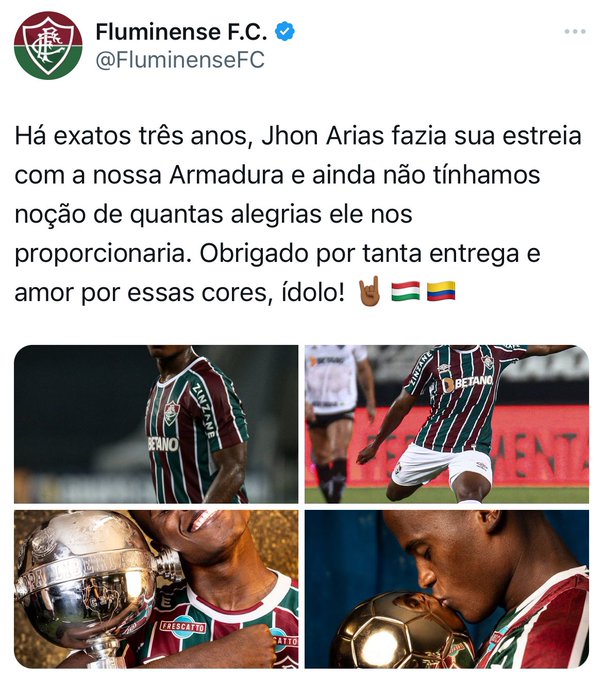Click the Fluminense F.C. display name

181,32
